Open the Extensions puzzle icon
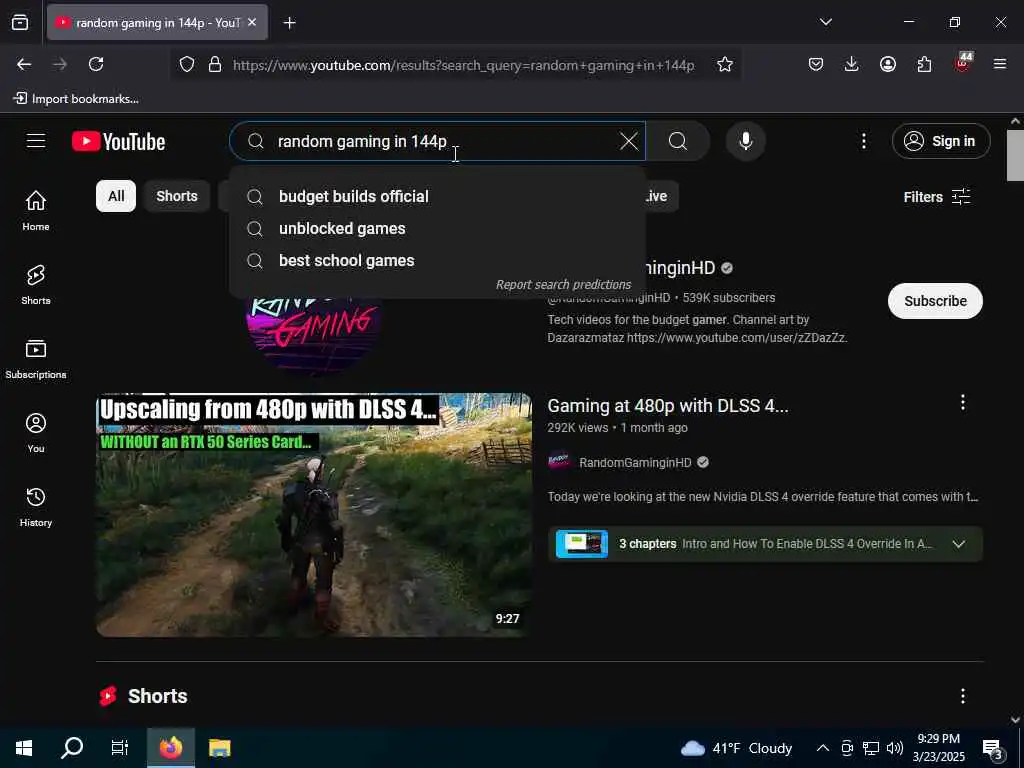The height and width of the screenshot is (768, 1024). (924, 64)
